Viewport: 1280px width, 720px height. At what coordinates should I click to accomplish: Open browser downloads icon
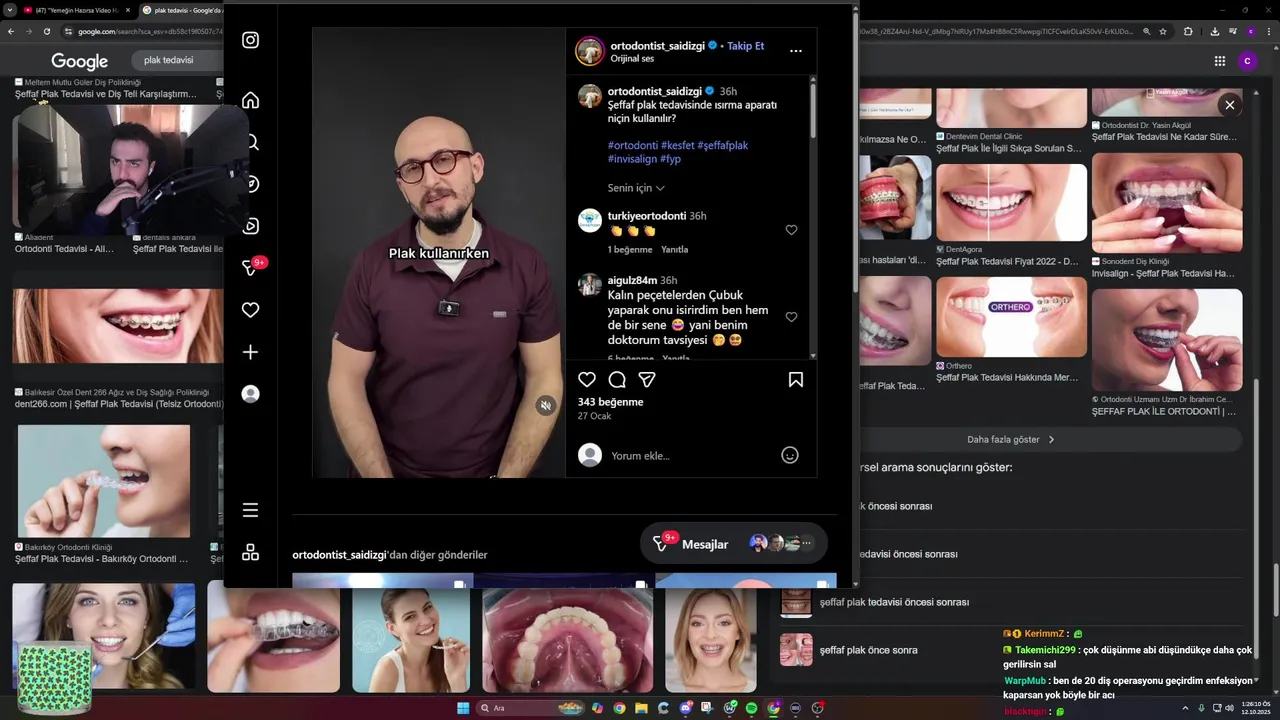(x=1214, y=31)
